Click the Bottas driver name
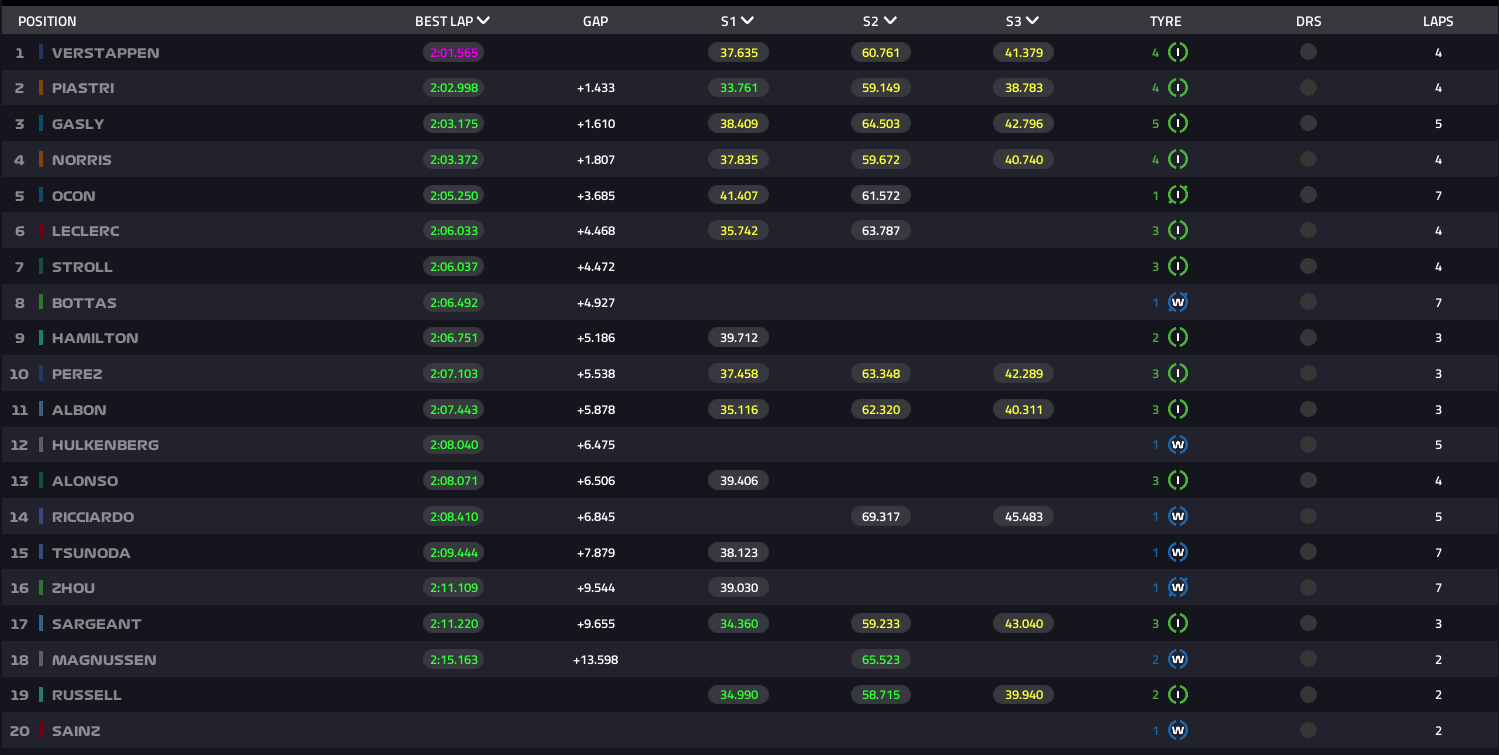Viewport: 1499px width, 755px height. (x=84, y=303)
